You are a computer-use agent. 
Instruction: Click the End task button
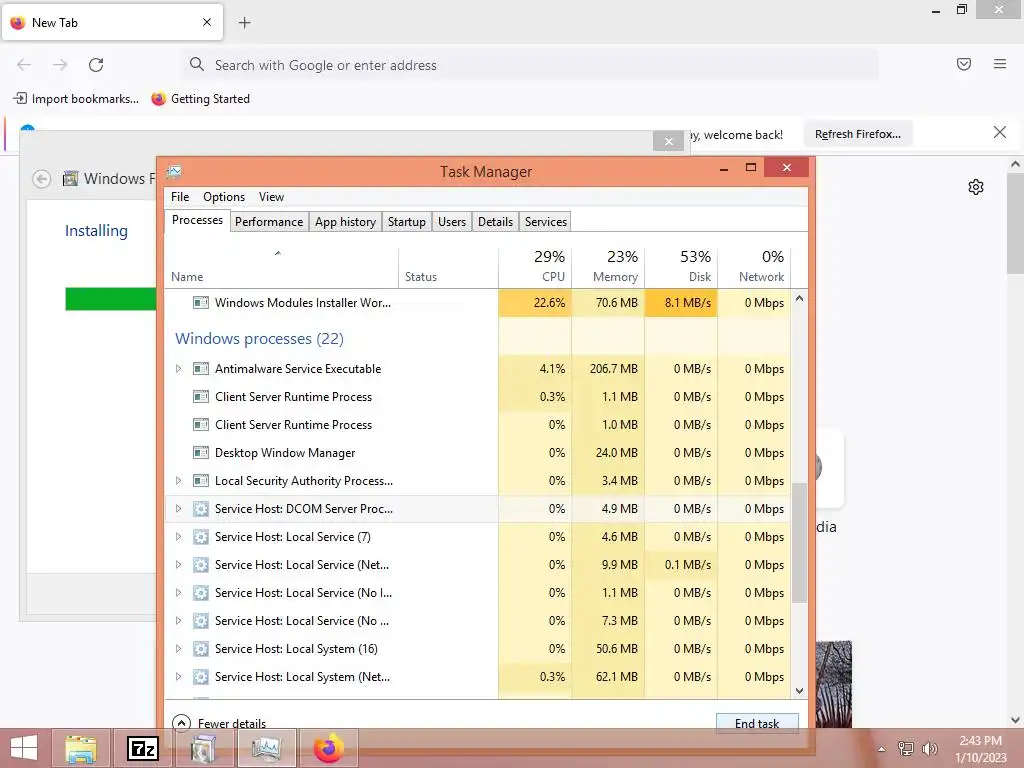pos(757,723)
